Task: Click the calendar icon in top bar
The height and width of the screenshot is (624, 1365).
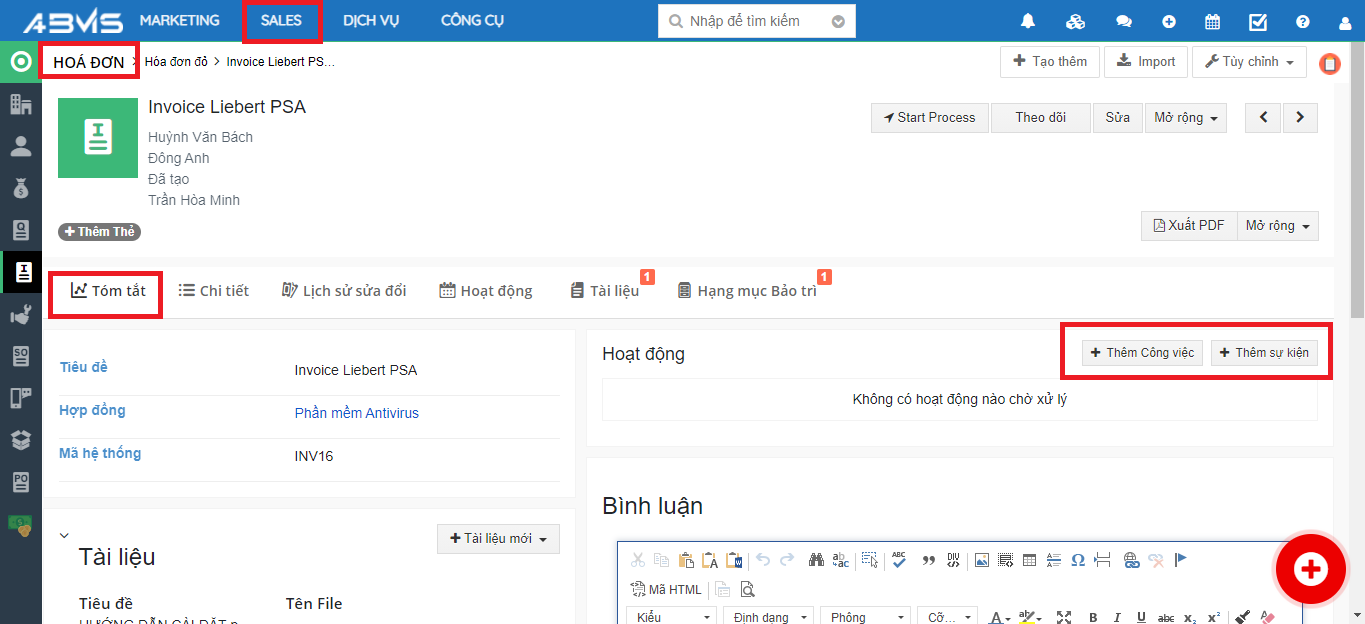Action: pos(1212,21)
